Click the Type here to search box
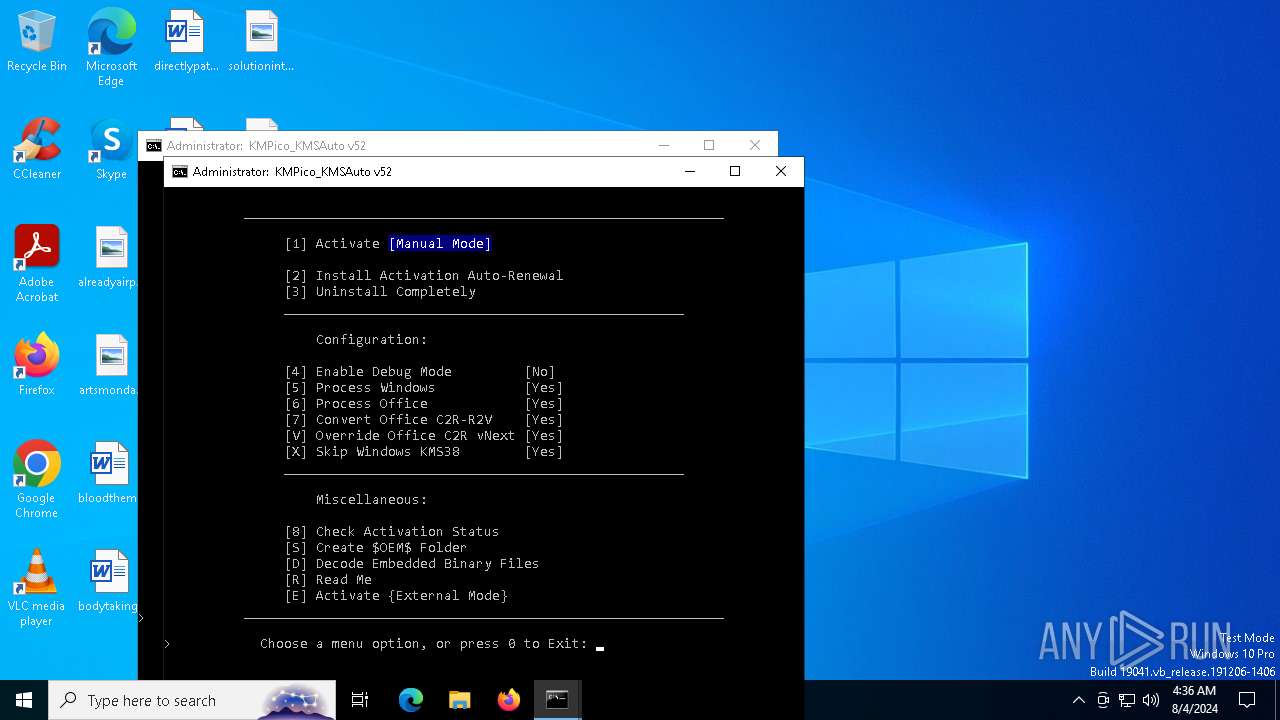The width and height of the screenshot is (1280, 720). click(192, 700)
